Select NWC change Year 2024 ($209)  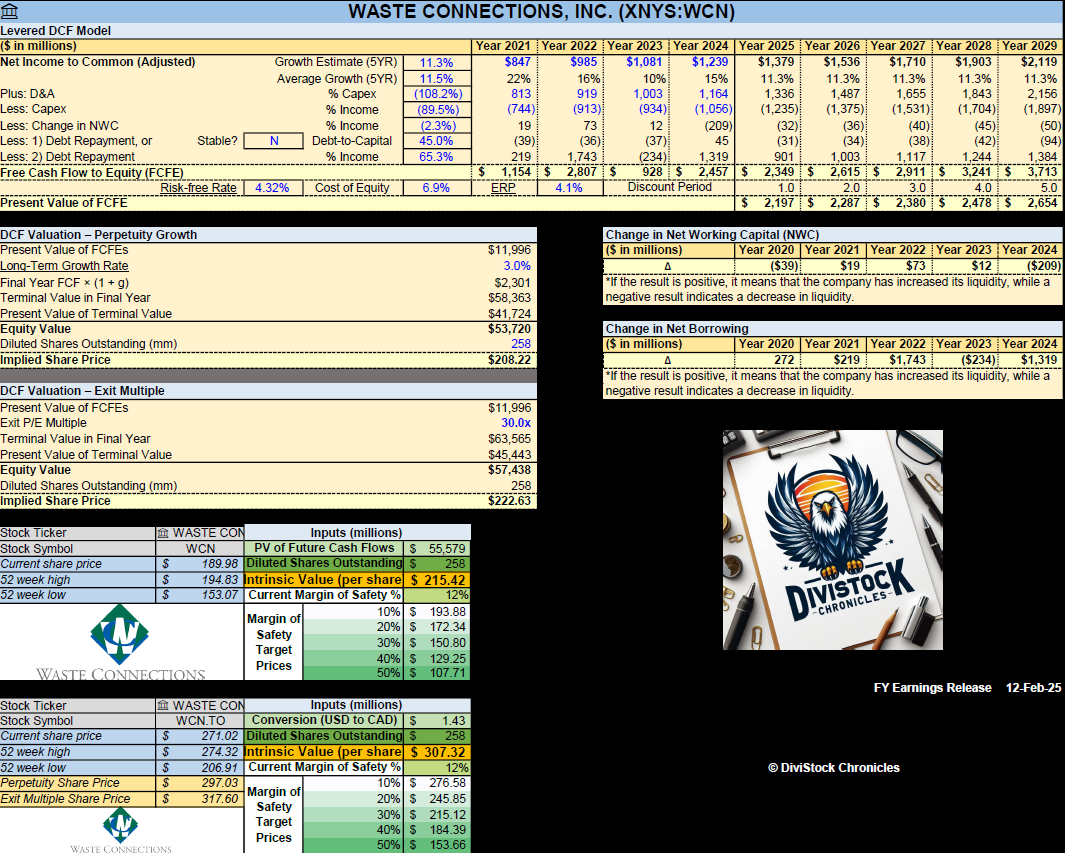click(1031, 266)
